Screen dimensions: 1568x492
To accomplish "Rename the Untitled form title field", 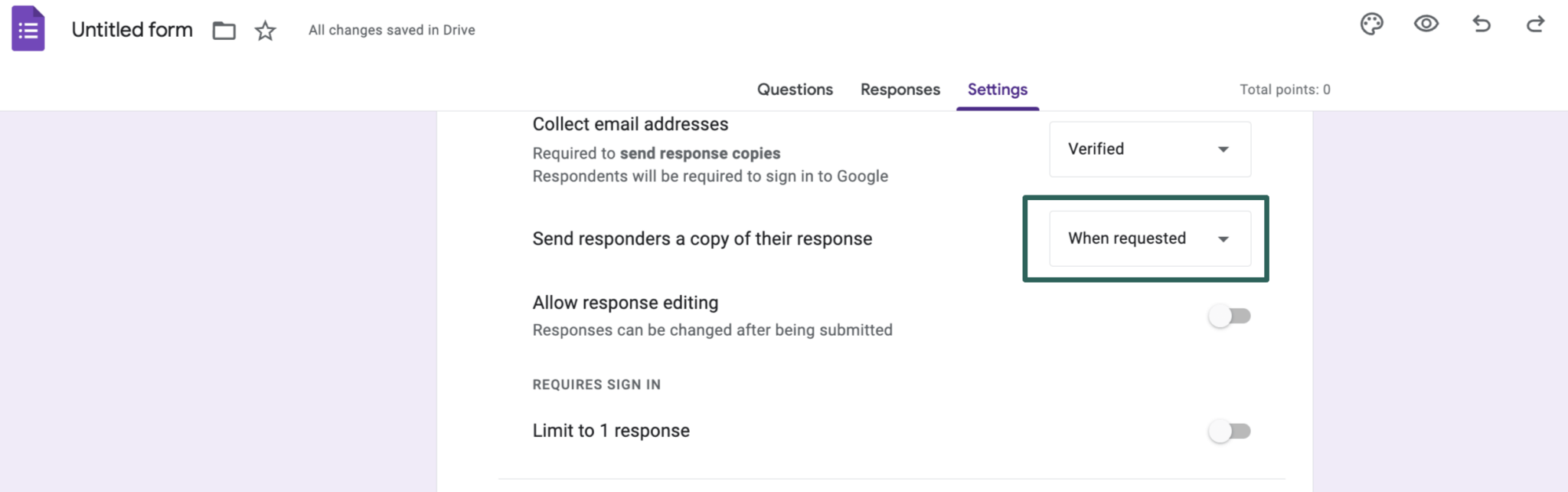I will 131,30.
